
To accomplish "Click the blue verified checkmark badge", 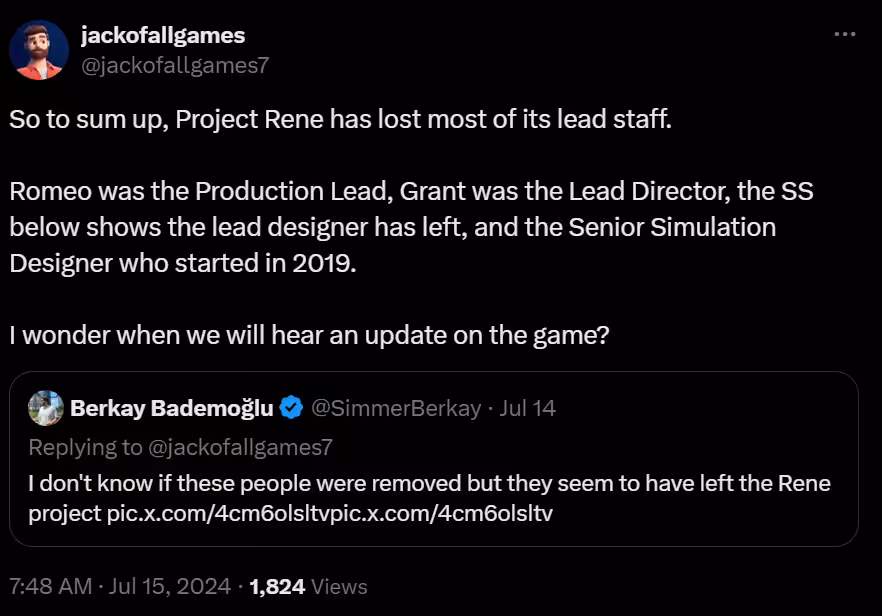I will [291, 407].
